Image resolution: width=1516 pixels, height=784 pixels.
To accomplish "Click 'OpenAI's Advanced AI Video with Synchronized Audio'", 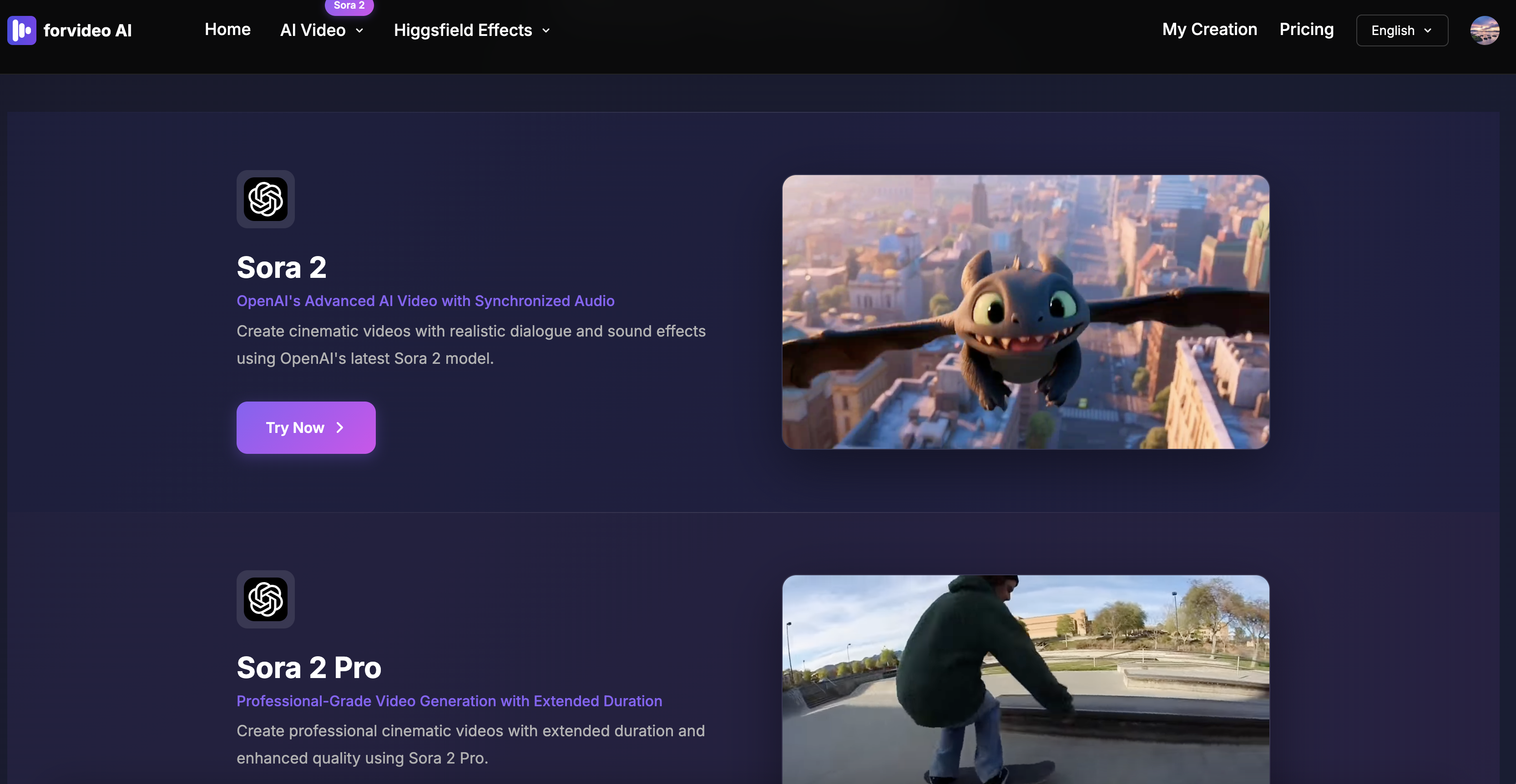I will pos(425,301).
